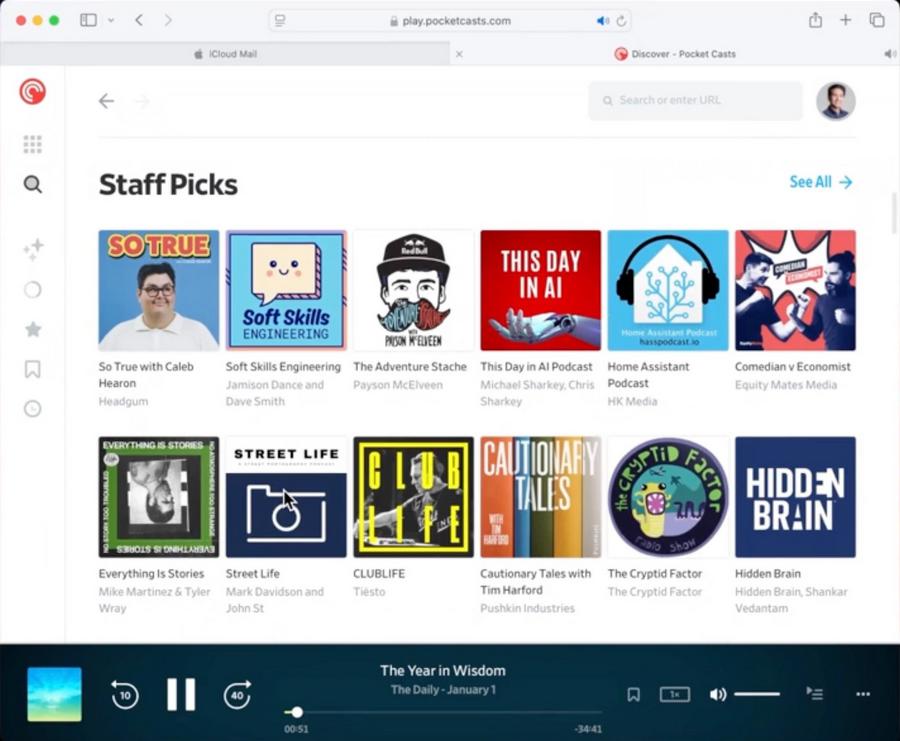The width and height of the screenshot is (900, 741).
Task: Go forward with Safari forward button
Action: (168, 21)
